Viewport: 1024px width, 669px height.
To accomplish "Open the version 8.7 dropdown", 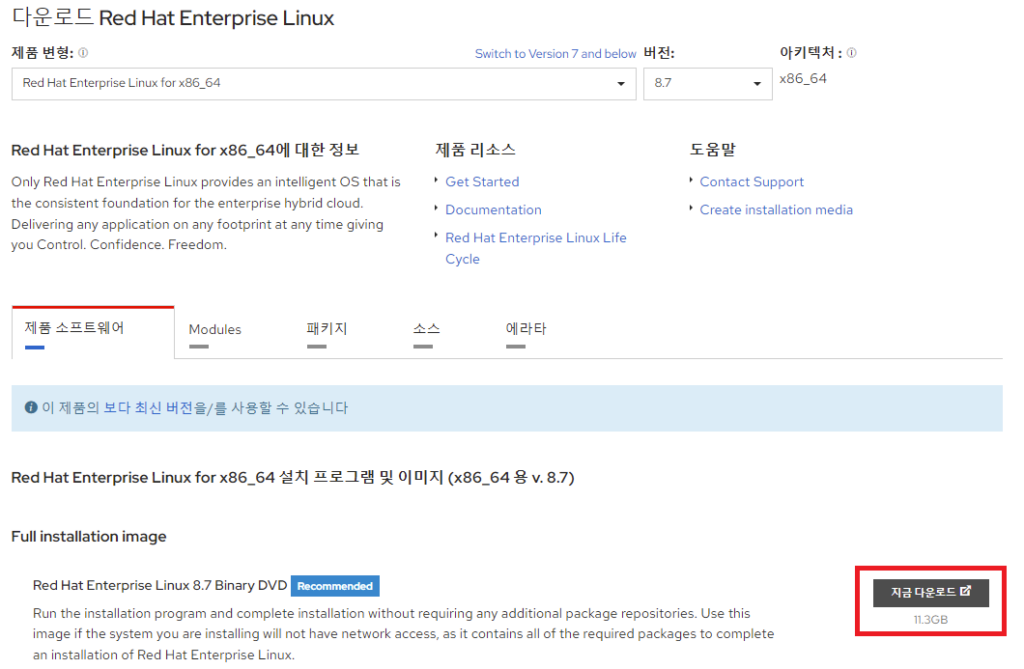I will click(x=708, y=84).
